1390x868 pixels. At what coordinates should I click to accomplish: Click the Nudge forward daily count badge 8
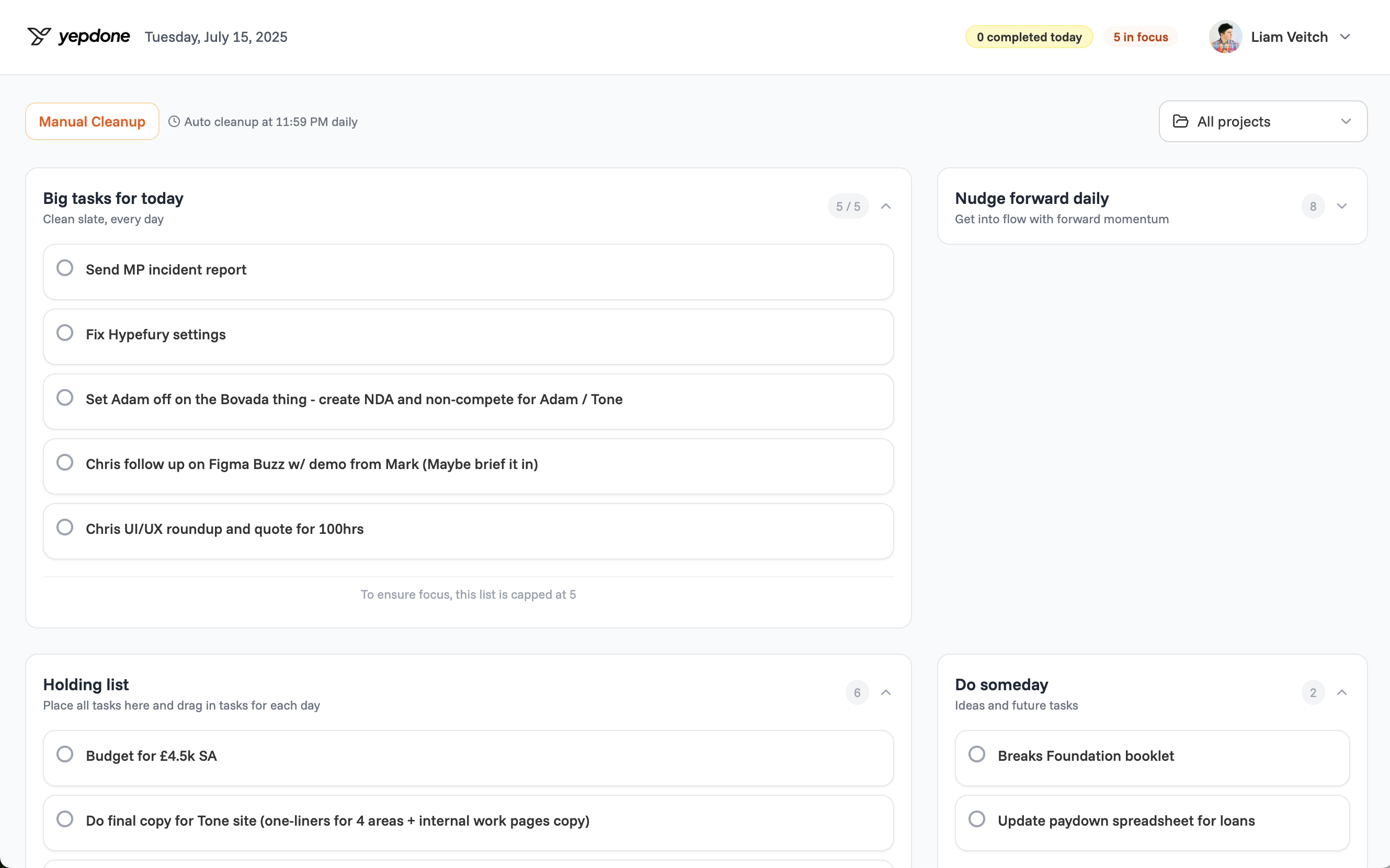click(1313, 207)
